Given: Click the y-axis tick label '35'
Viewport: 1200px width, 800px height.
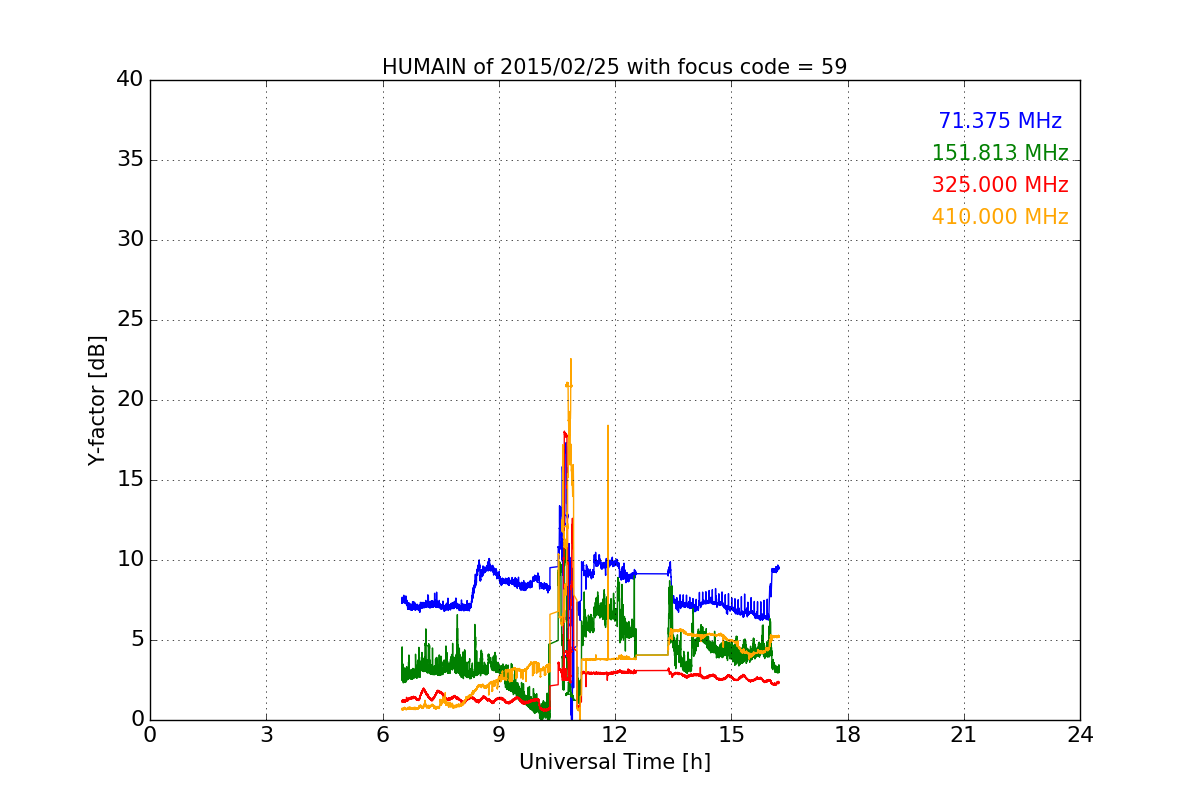Looking at the screenshot, I should [130, 160].
